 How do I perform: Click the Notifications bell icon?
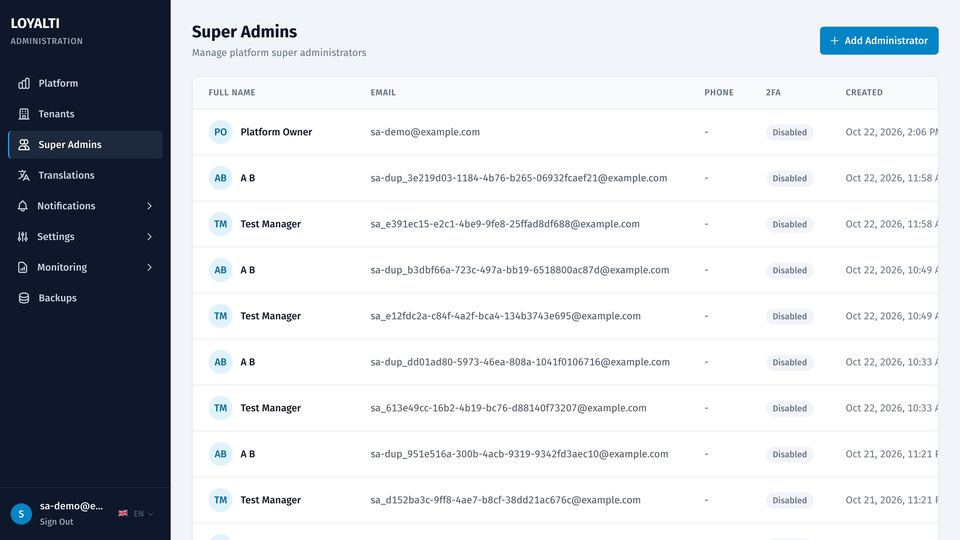[x=23, y=206]
